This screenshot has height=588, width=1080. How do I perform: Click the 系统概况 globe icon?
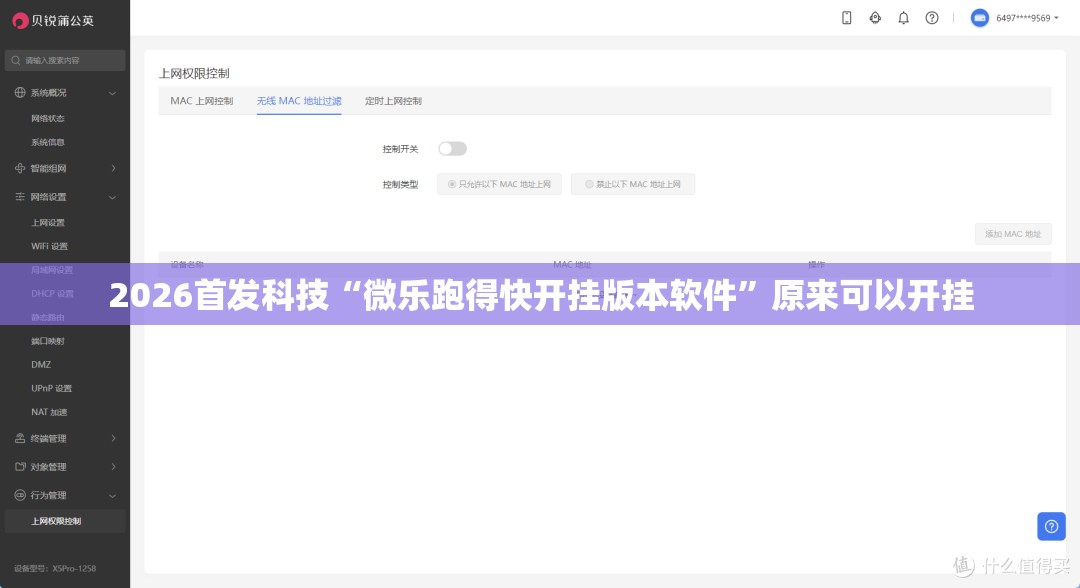20,92
